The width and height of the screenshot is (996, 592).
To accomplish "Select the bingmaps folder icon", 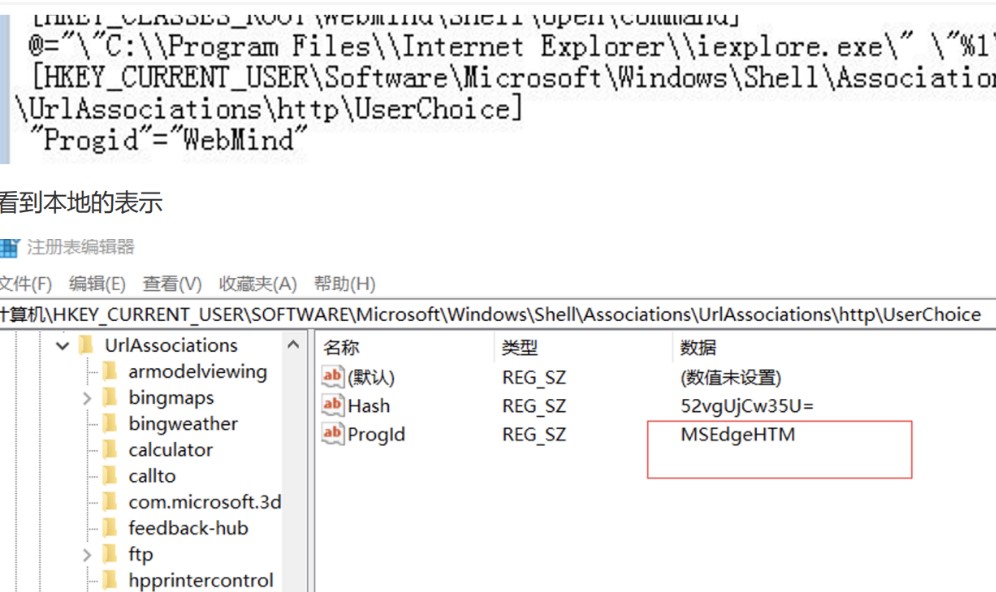I will coord(110,398).
